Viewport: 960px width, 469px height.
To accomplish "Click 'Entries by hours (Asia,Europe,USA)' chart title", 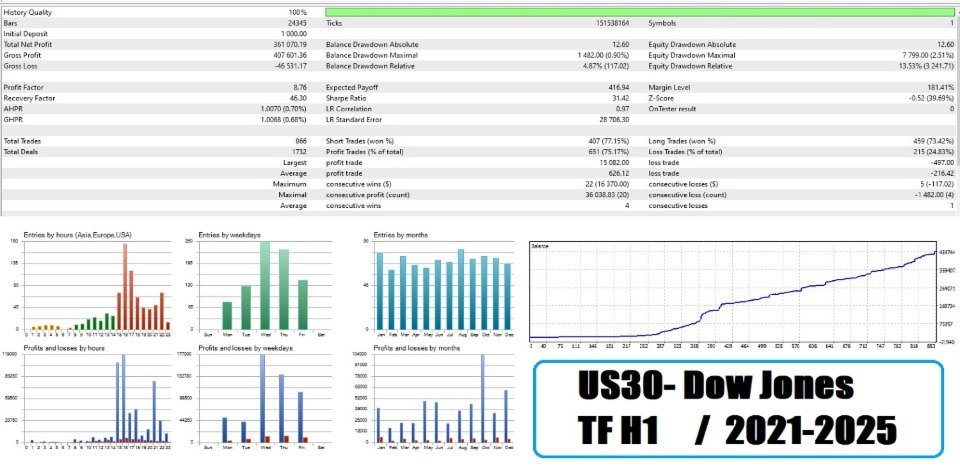I will pos(77,234).
